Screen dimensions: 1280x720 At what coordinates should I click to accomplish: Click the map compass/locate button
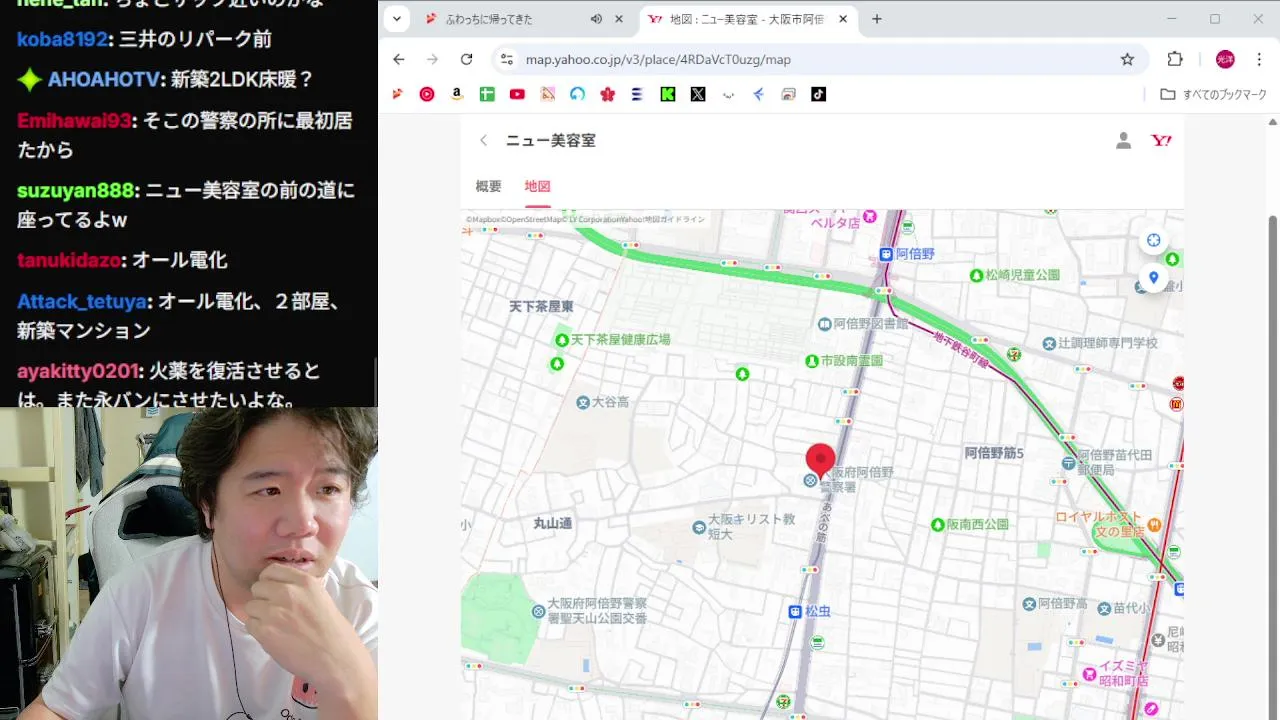click(x=1153, y=240)
